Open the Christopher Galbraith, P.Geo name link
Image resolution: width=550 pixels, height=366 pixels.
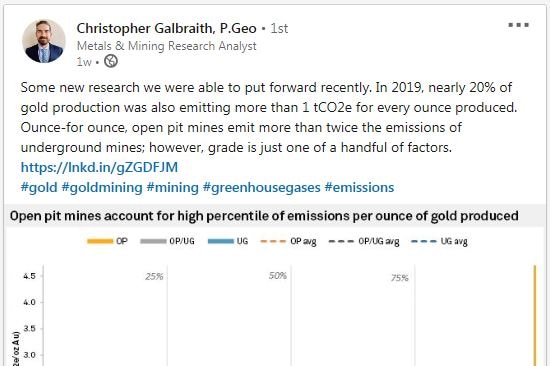coord(167,28)
